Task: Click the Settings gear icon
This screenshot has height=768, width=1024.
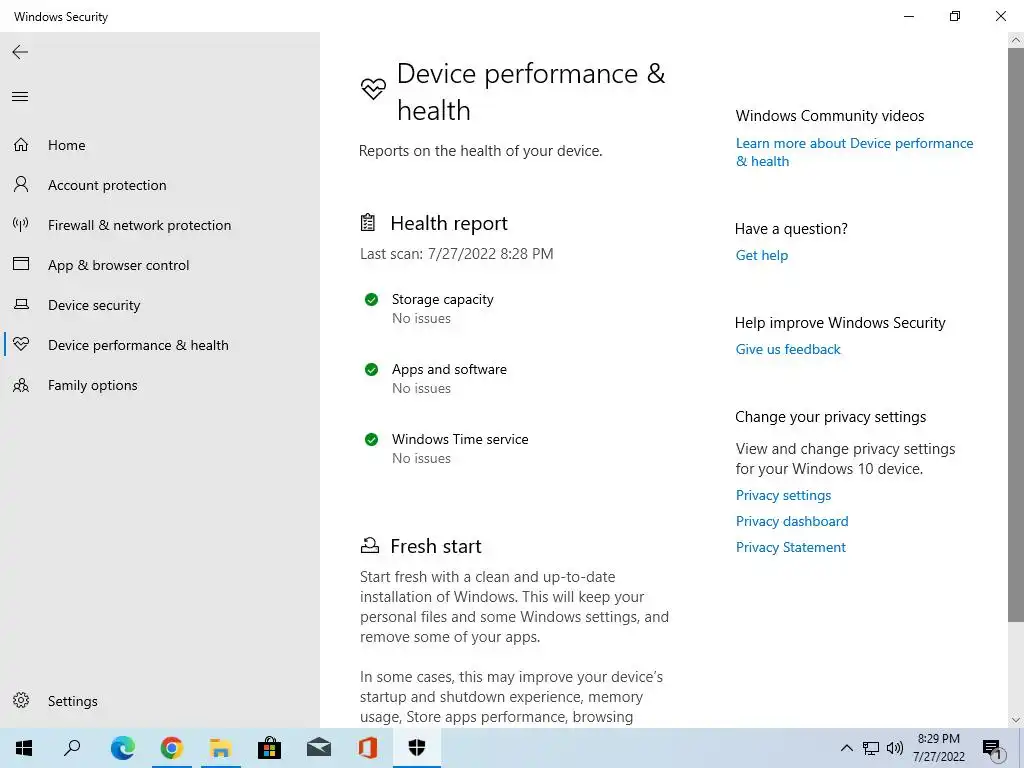Action: click(21, 700)
